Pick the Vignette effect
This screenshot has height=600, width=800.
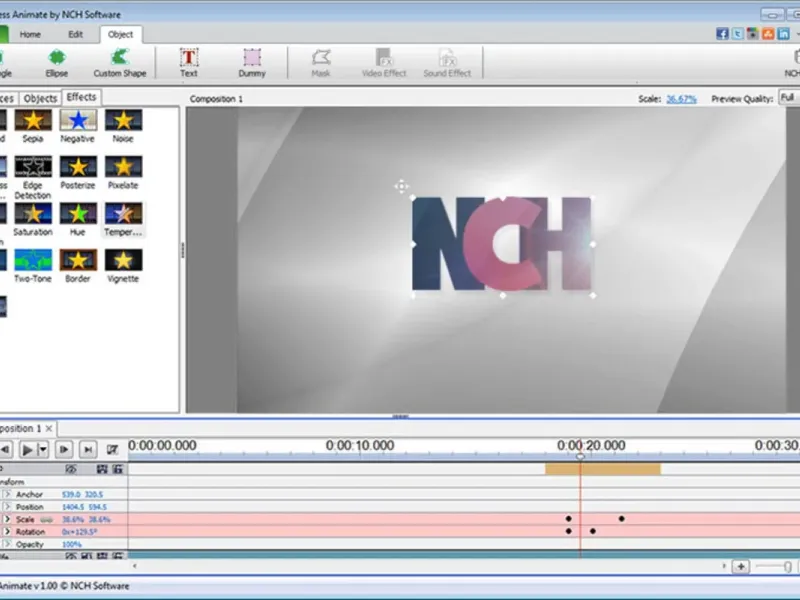[123, 266]
